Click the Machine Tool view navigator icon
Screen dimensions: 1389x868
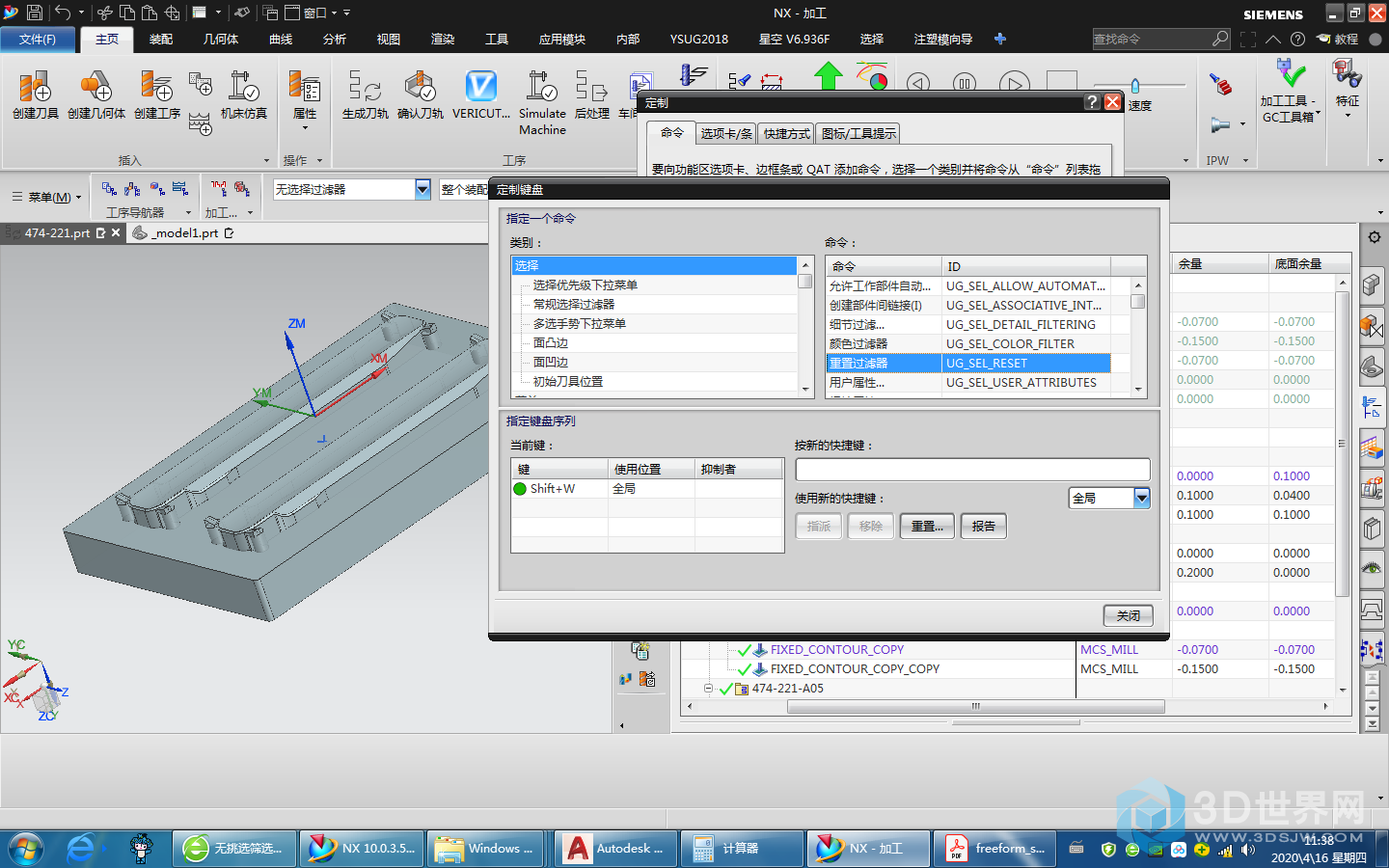coord(132,188)
